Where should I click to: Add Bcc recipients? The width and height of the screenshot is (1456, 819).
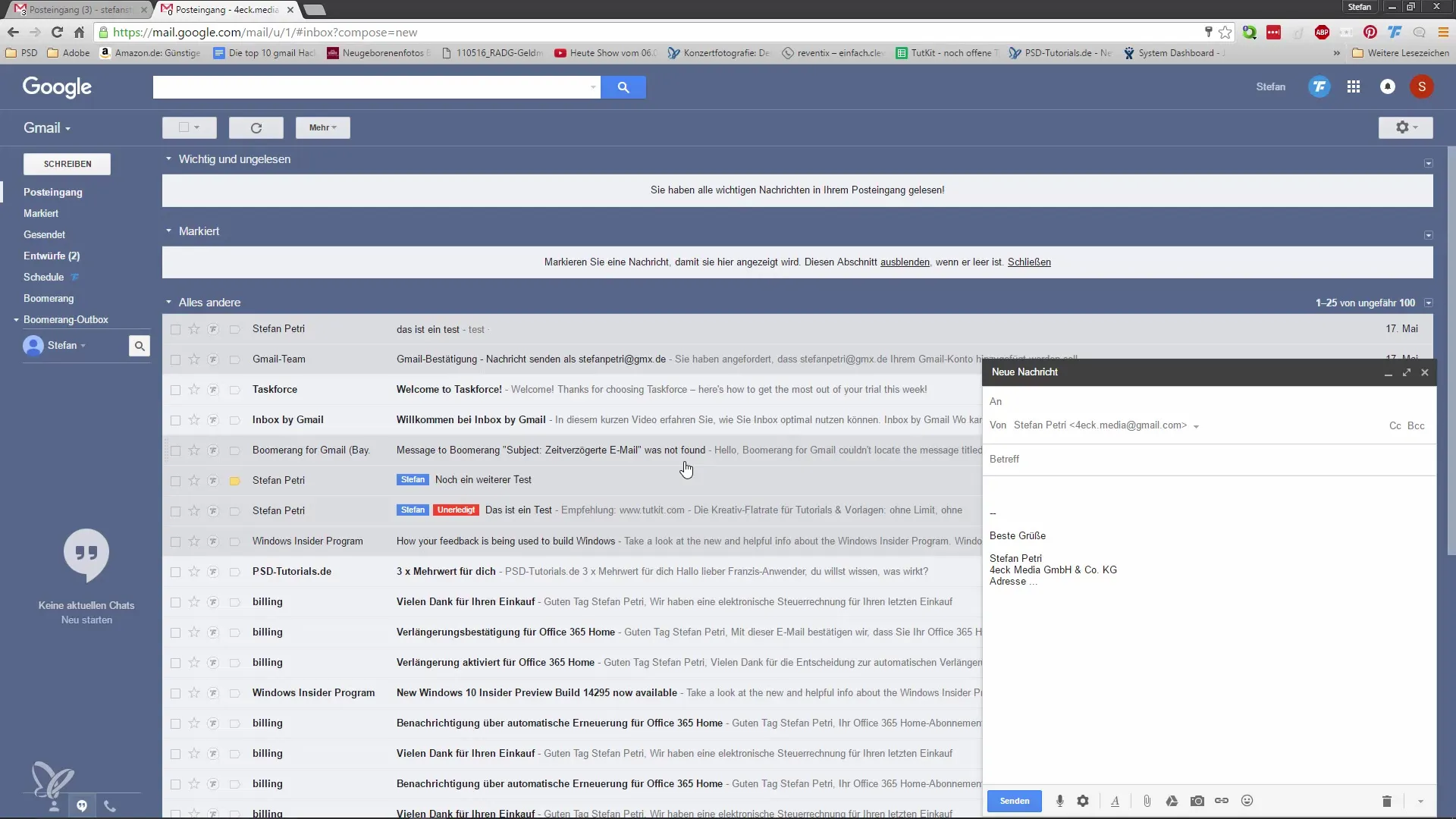coord(1416,426)
